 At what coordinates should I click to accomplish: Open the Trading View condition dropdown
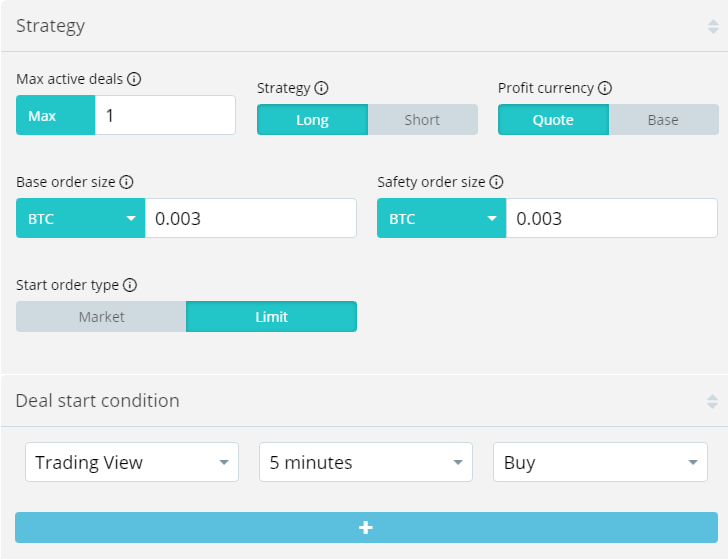[132, 463]
